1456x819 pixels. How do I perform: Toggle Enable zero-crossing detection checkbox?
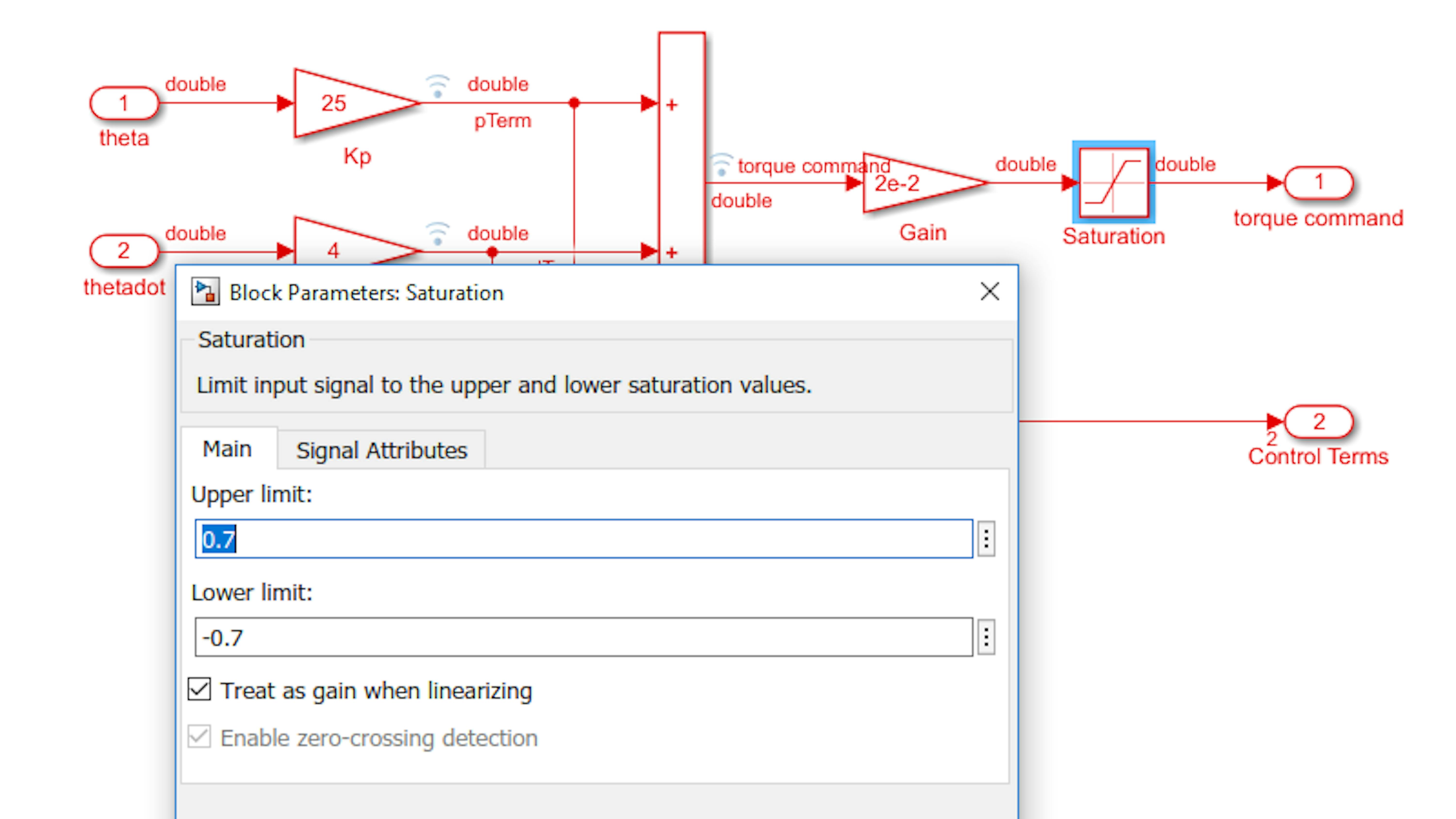pyautogui.click(x=199, y=737)
